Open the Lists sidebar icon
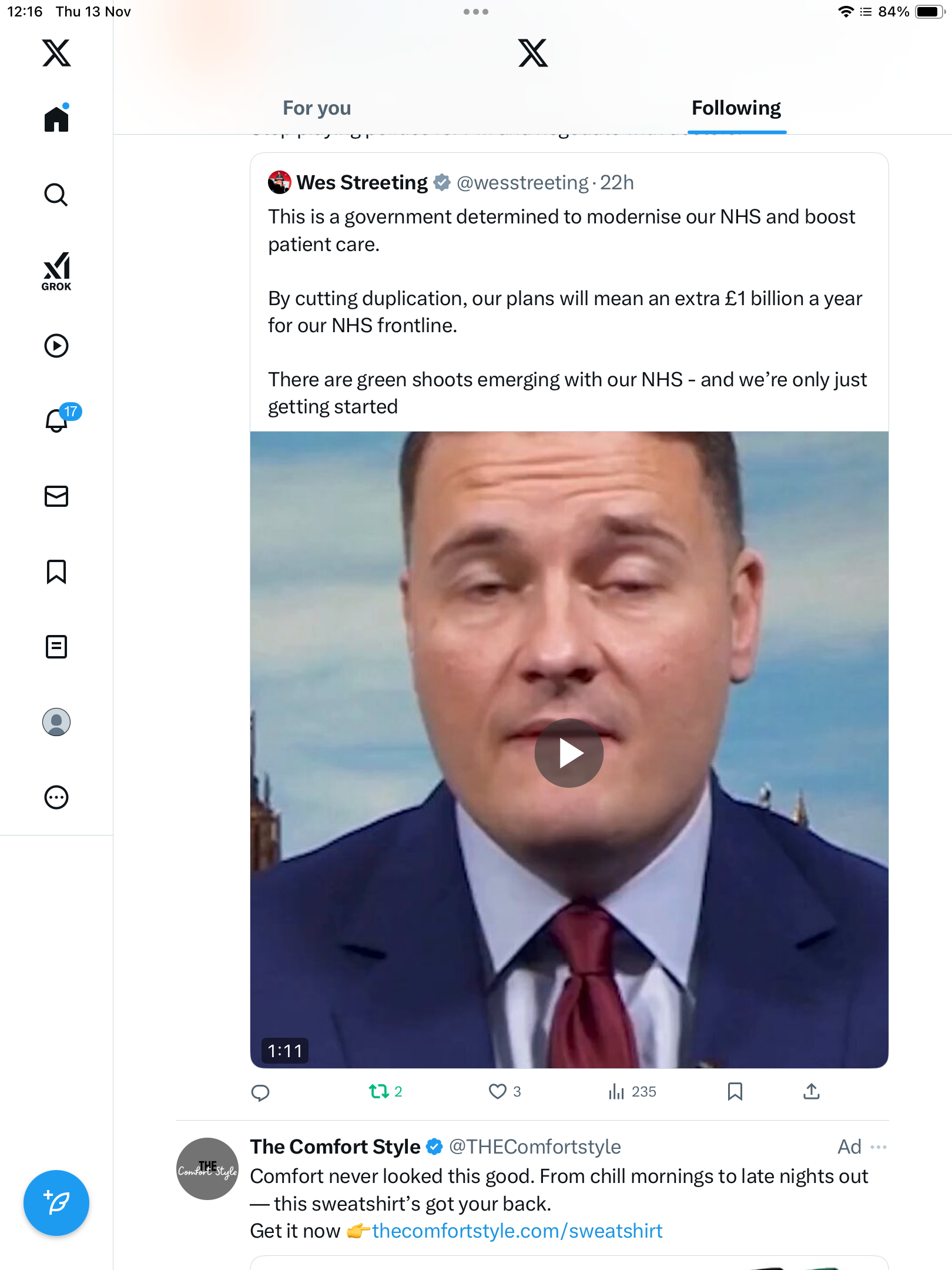Screen dimensions: 952x1270 [x=56, y=647]
